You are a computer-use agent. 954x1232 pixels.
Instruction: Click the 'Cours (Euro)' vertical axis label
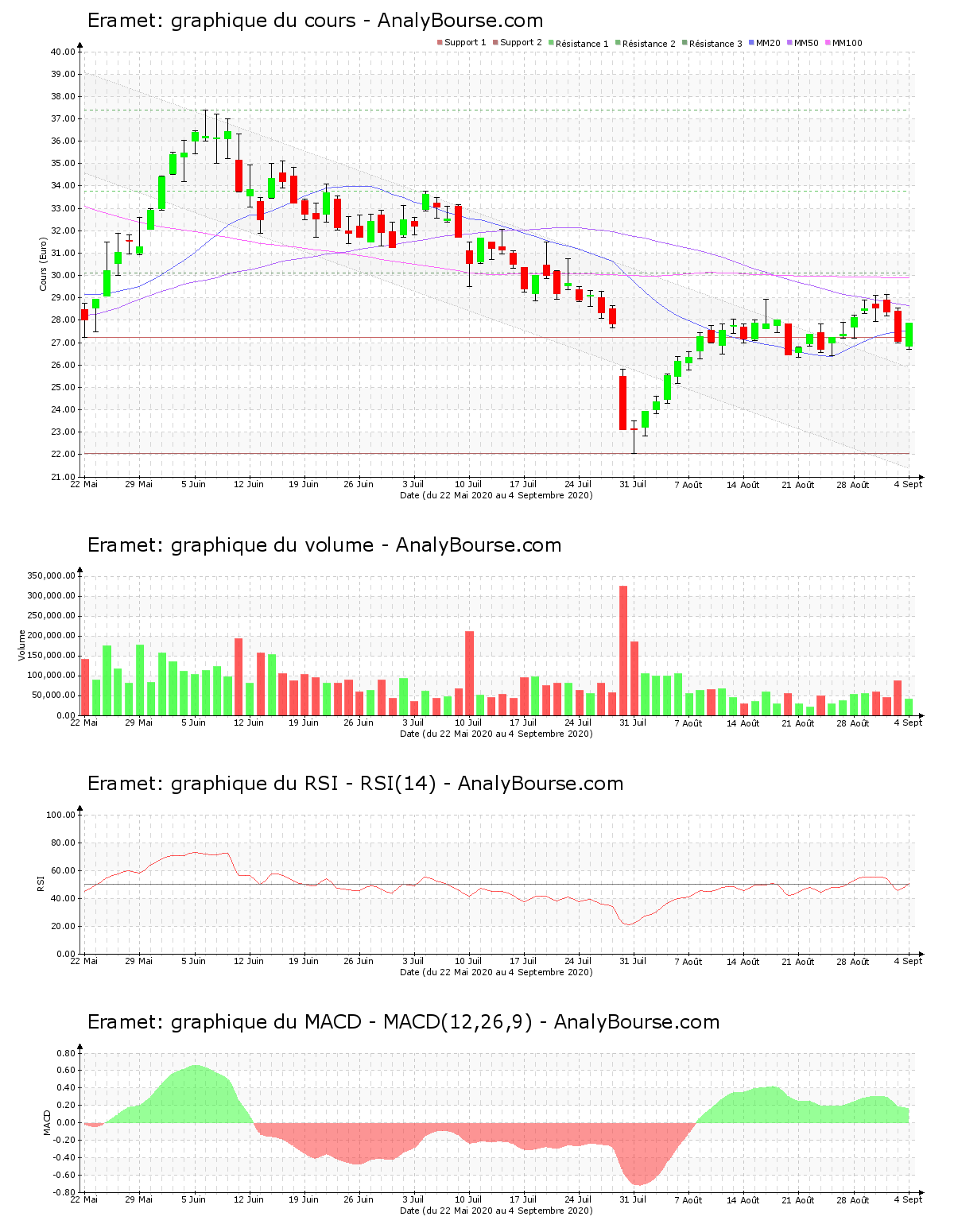[44, 265]
